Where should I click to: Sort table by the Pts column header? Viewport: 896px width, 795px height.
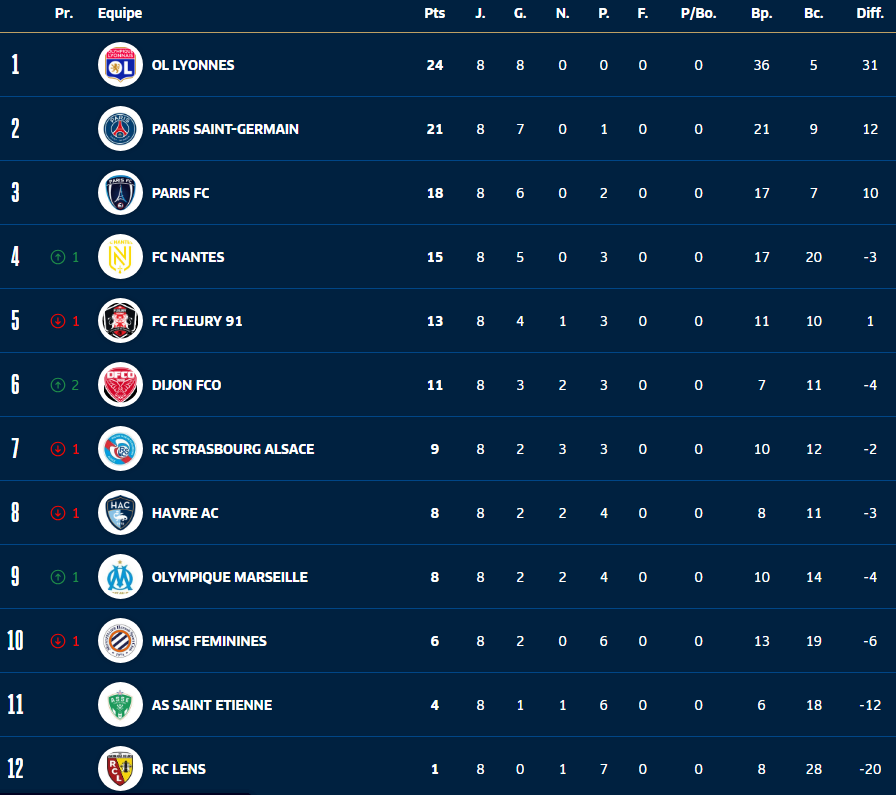434,14
